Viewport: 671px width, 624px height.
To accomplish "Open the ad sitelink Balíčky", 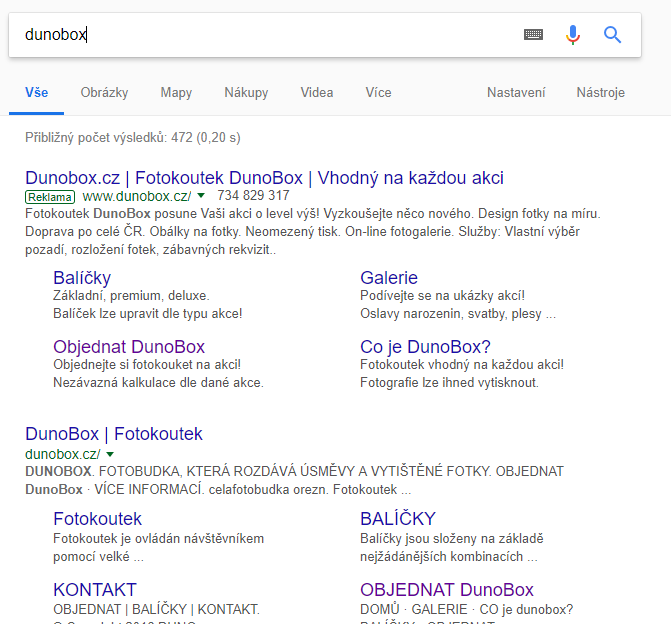I will [82, 278].
